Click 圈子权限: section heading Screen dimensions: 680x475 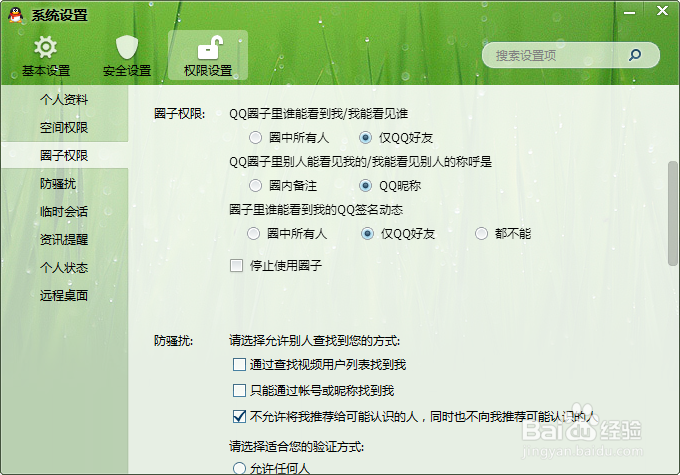pyautogui.click(x=180, y=114)
